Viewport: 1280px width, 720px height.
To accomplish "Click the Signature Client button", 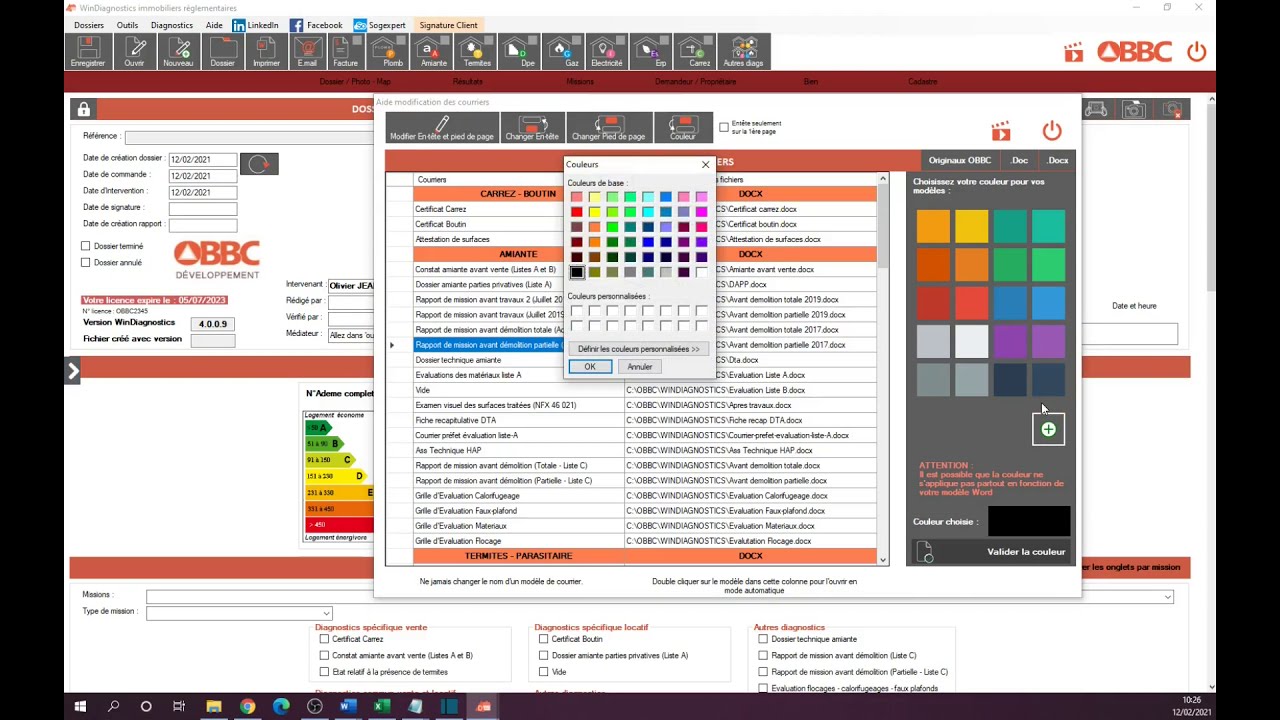I will [448, 25].
